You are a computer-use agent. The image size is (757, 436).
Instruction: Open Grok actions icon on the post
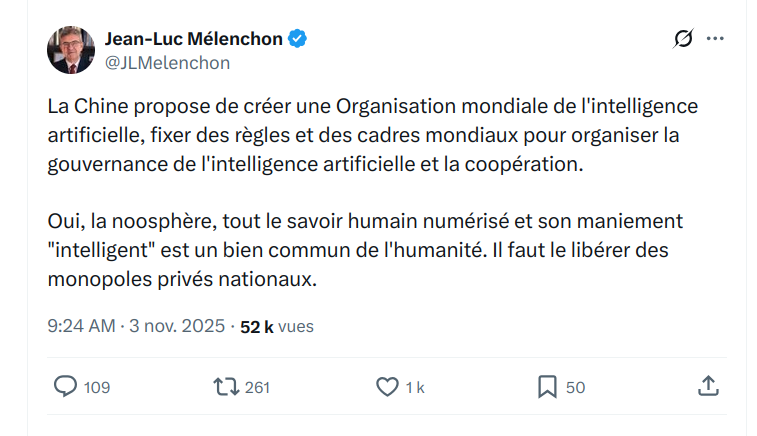point(683,39)
